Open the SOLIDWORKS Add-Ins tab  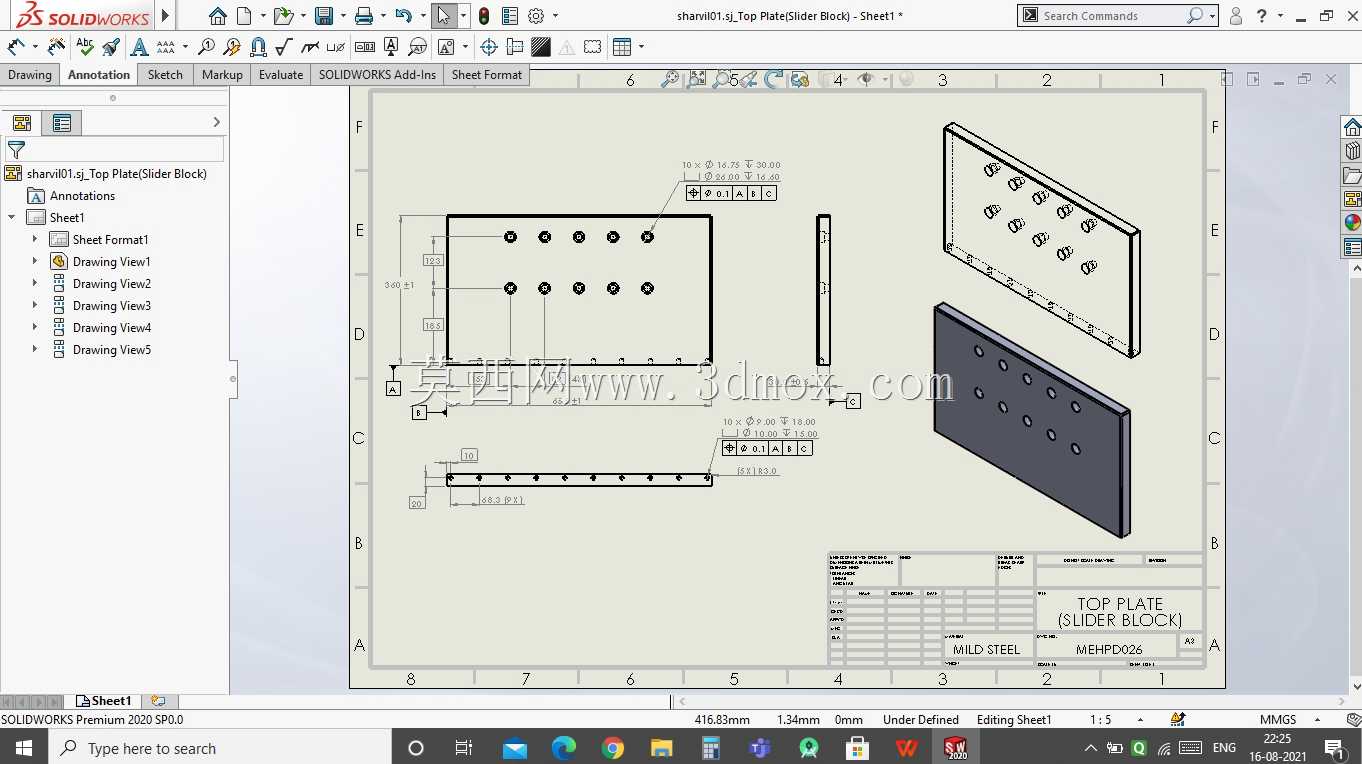coord(377,75)
